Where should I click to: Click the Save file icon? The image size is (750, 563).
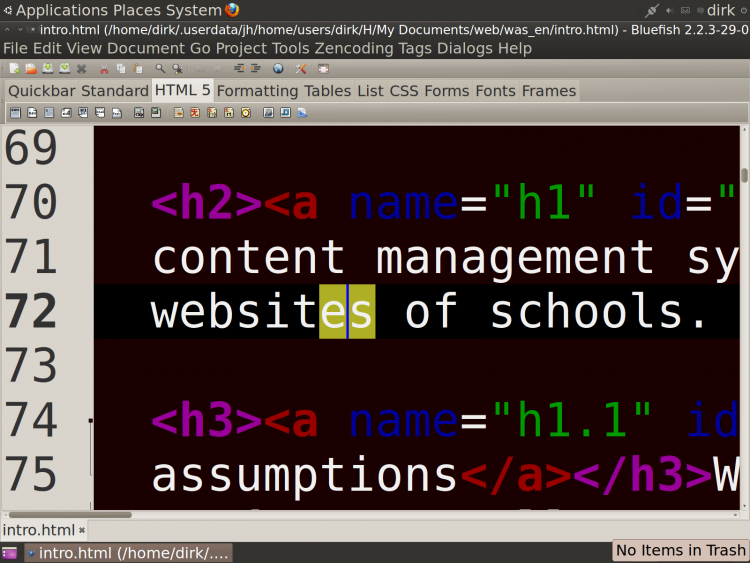click(48, 69)
